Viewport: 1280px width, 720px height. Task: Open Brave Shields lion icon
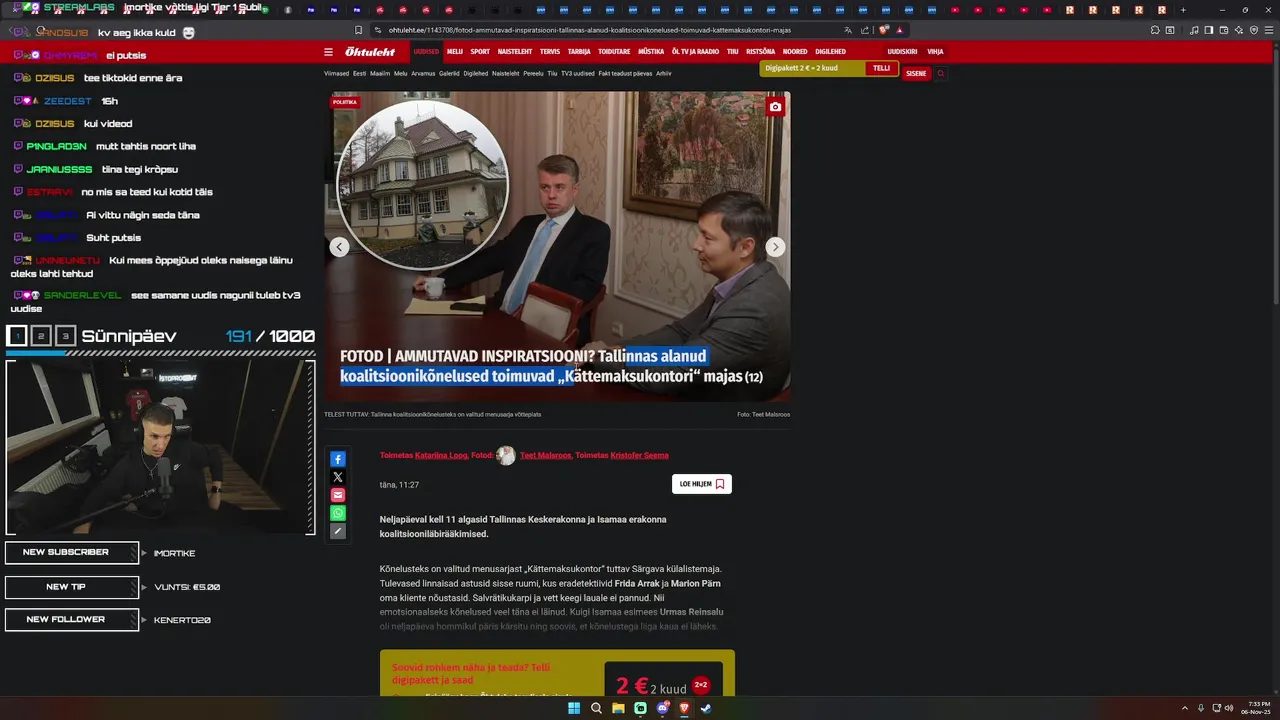(x=883, y=30)
